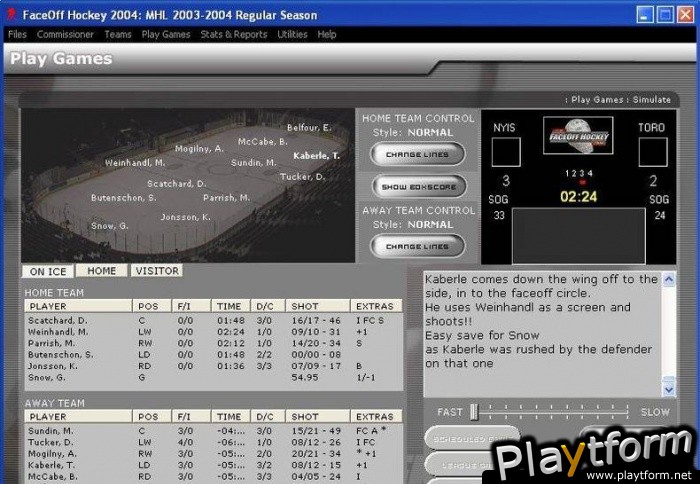Select Scatchard, D. in home team table
The width and height of the screenshot is (700, 484).
[213, 321]
